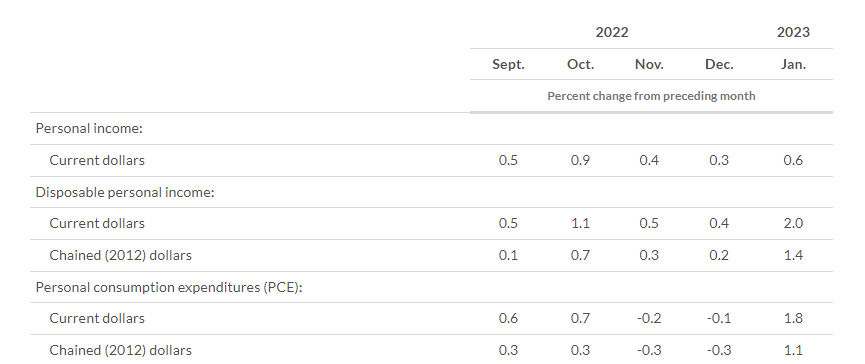Screen dimensions: 865x364
Task: Select PCE Current dollars Nov. value -0.2
Action: (x=649, y=318)
